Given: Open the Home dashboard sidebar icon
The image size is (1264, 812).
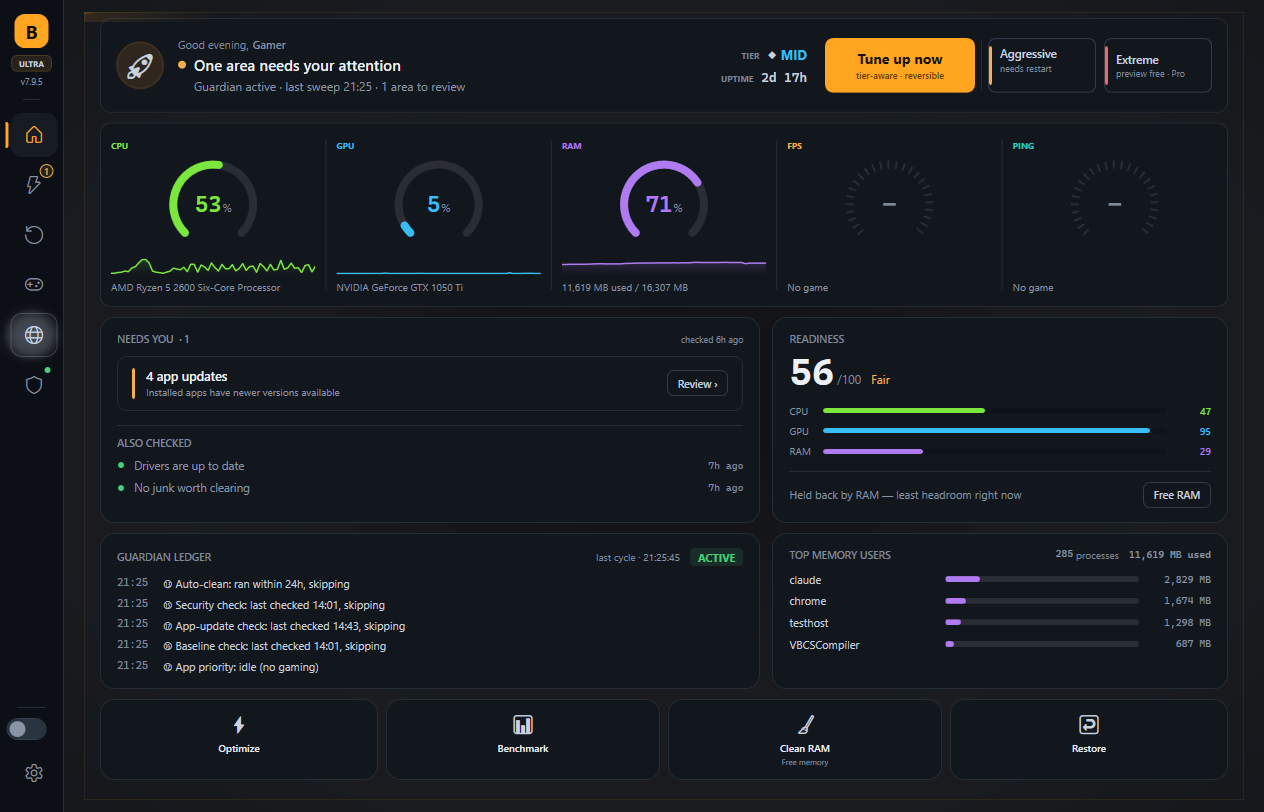Looking at the screenshot, I should [x=34, y=135].
